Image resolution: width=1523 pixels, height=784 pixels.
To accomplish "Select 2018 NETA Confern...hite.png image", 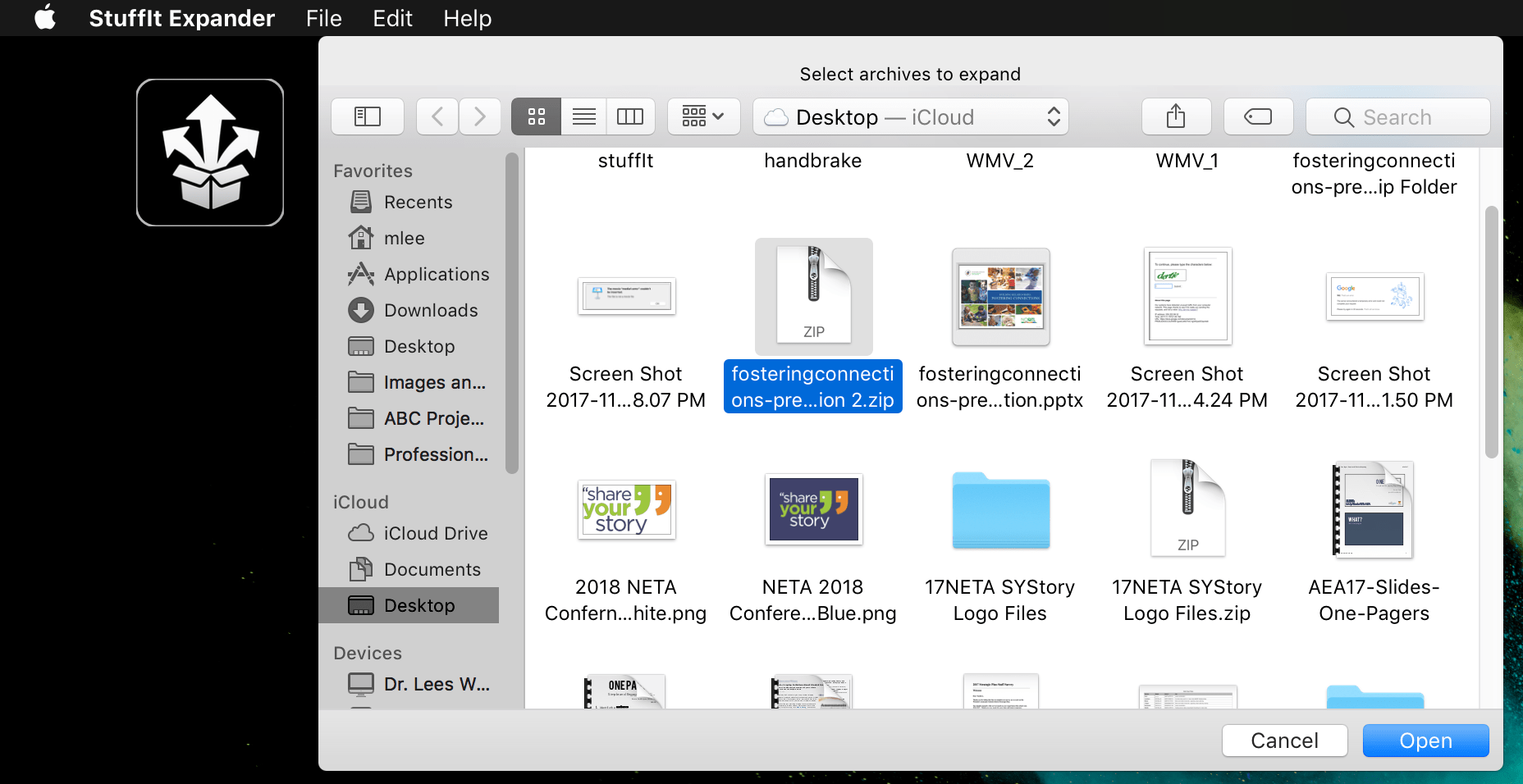I will (626, 510).
